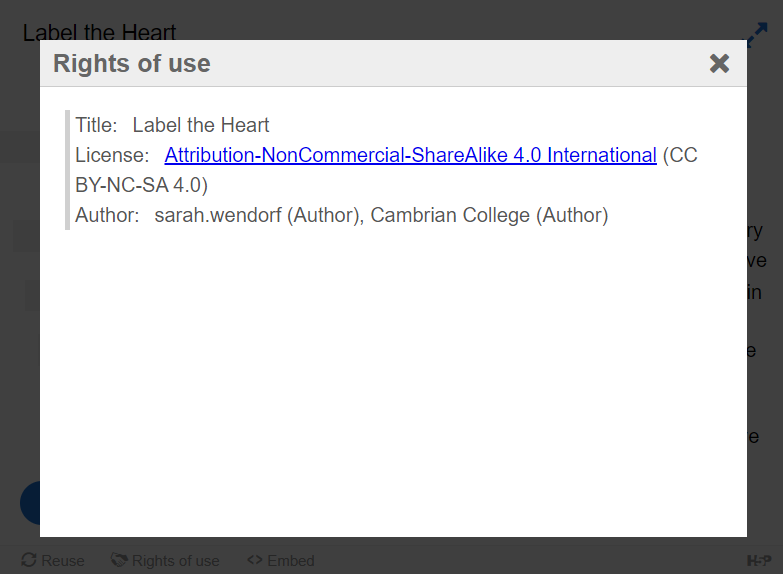Screen dimensions: 783x574
Task: Click the Label the Heart page title
Action: (99, 33)
